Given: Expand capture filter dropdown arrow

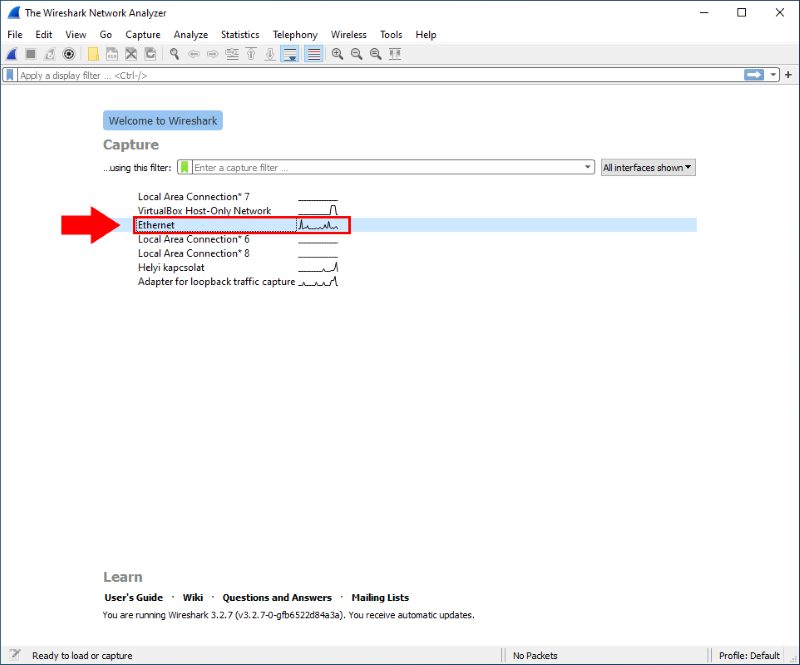Looking at the screenshot, I should (x=588, y=167).
